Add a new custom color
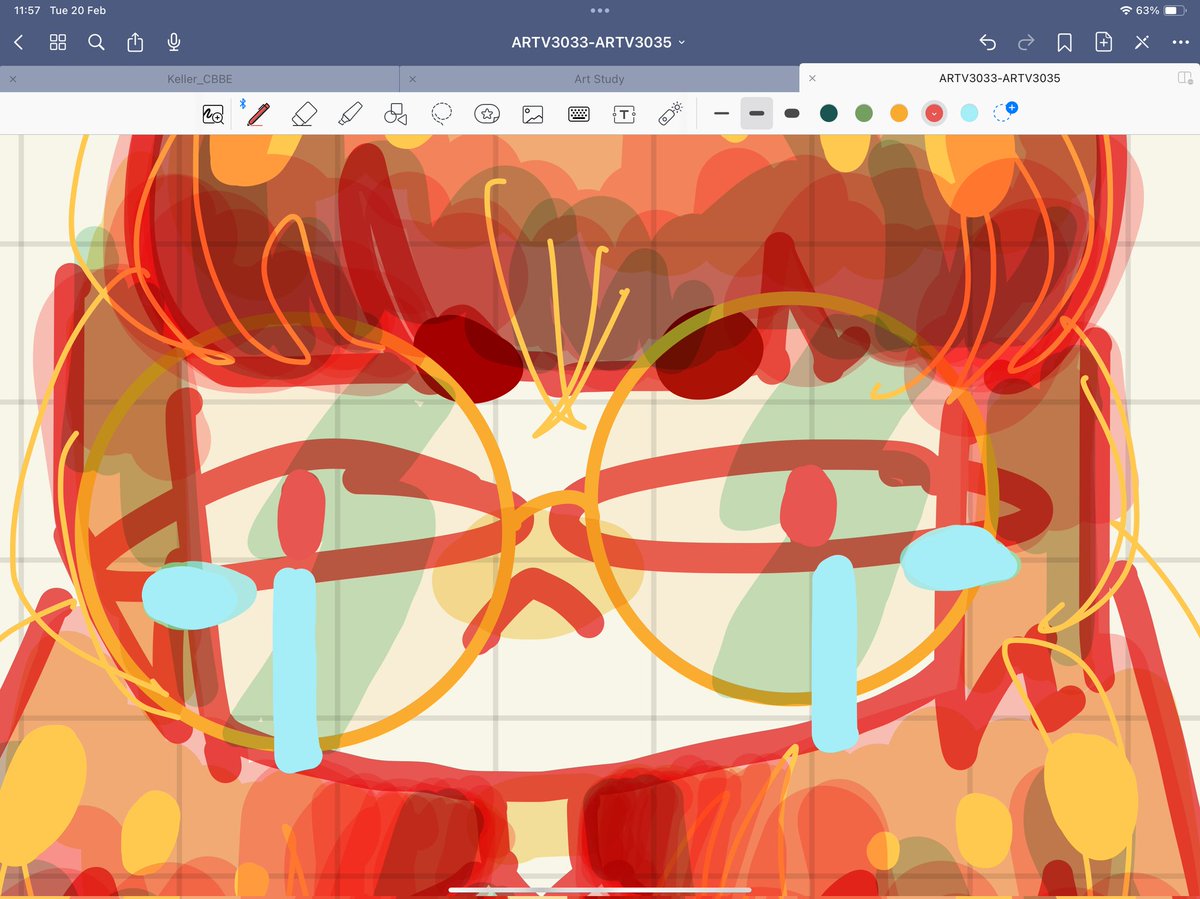The height and width of the screenshot is (899, 1200). pos(1005,113)
